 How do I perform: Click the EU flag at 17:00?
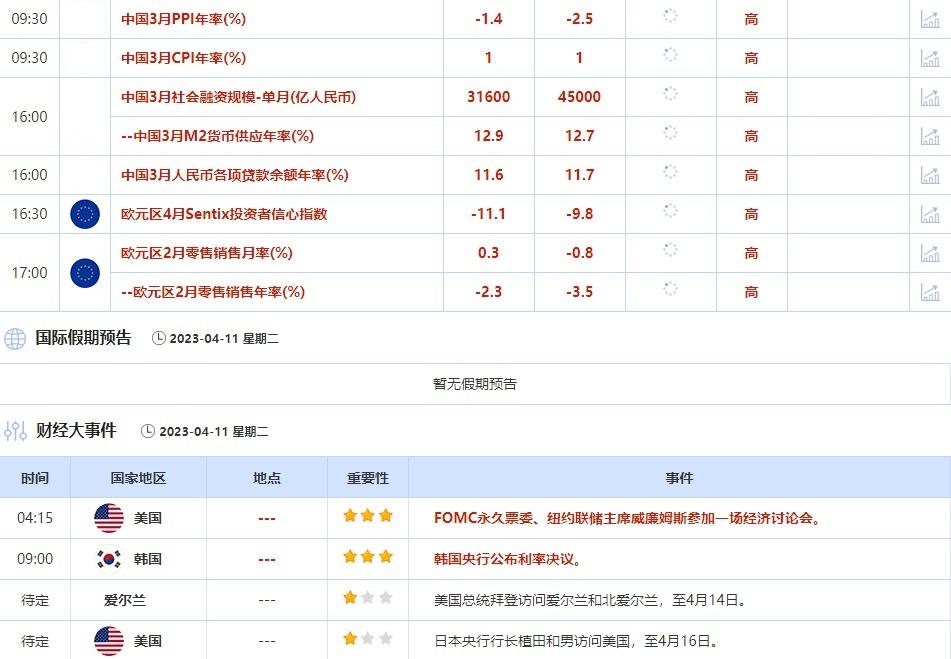(85, 273)
